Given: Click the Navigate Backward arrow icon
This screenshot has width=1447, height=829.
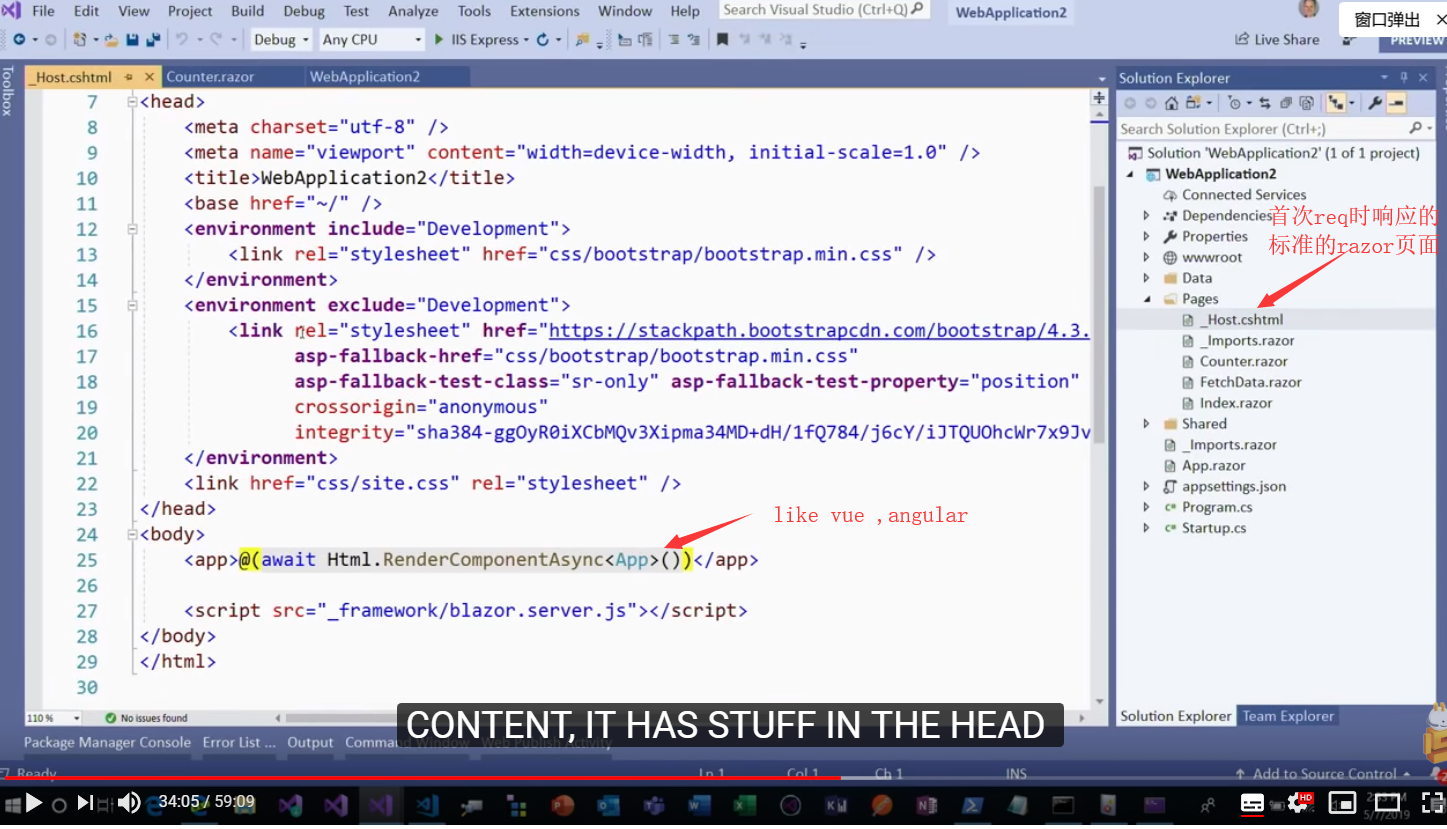Looking at the screenshot, I should 19,40.
